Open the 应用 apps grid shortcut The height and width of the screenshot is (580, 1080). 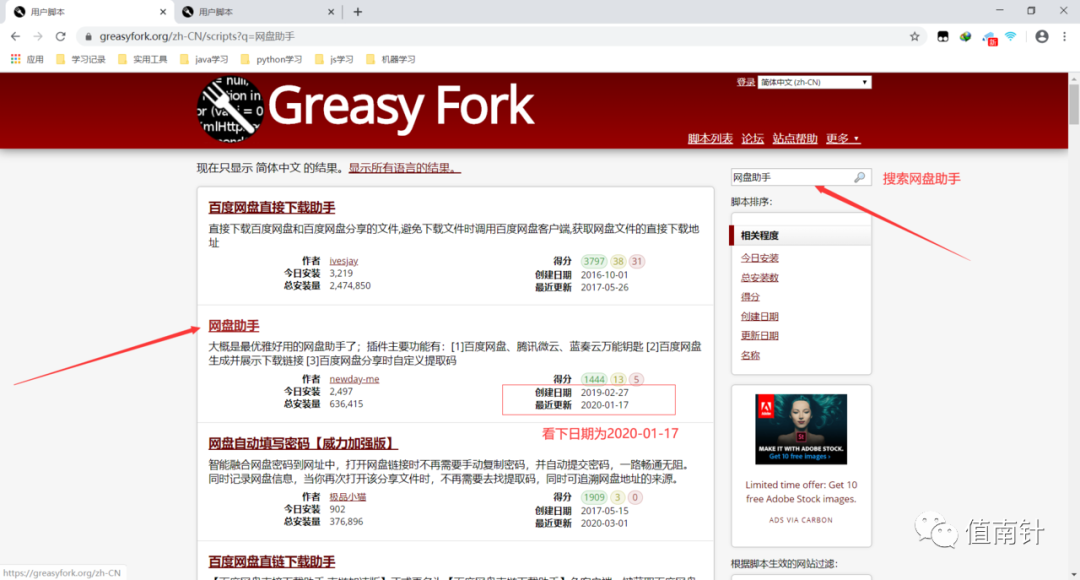27,59
